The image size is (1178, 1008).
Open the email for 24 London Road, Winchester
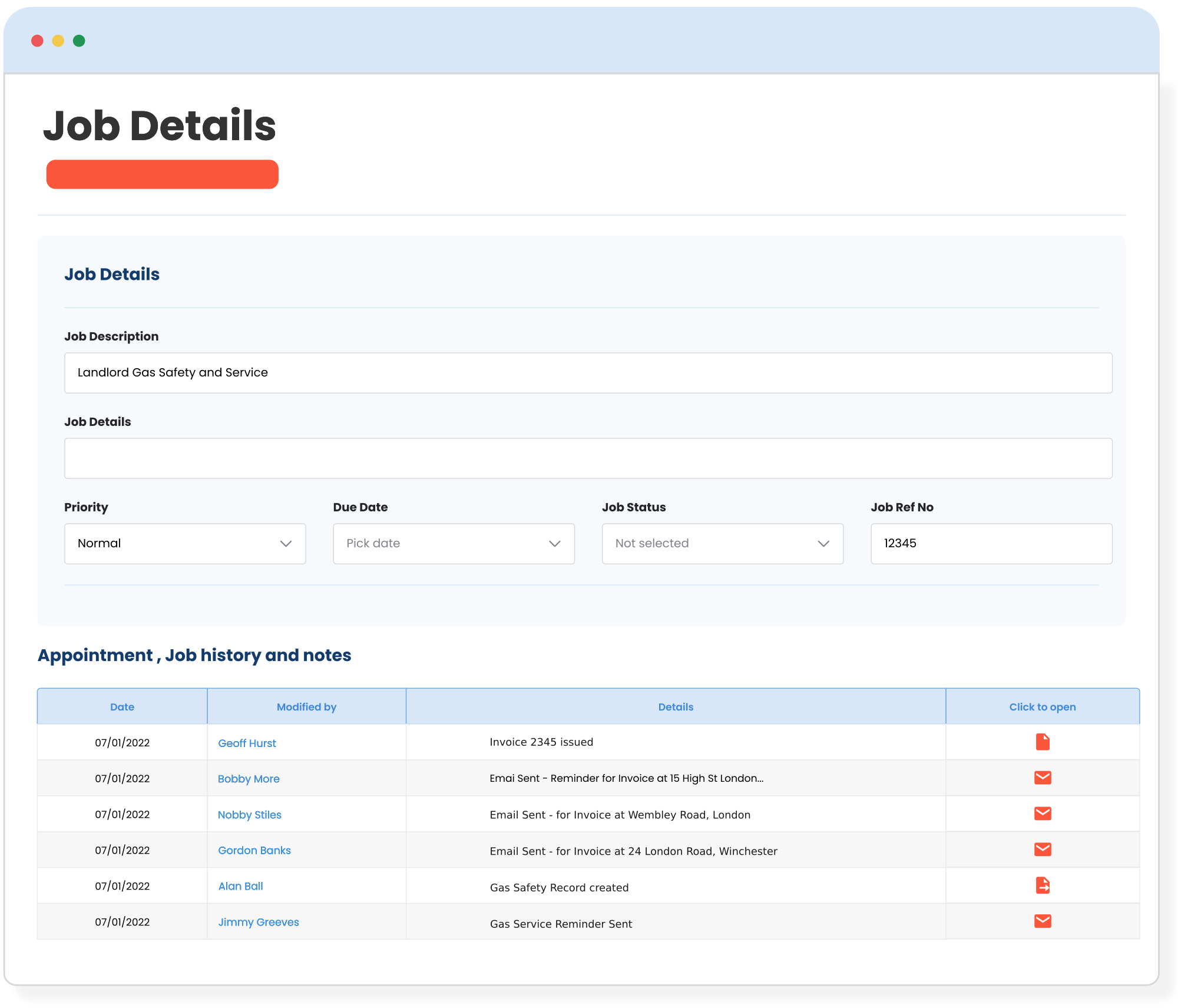coord(1042,850)
